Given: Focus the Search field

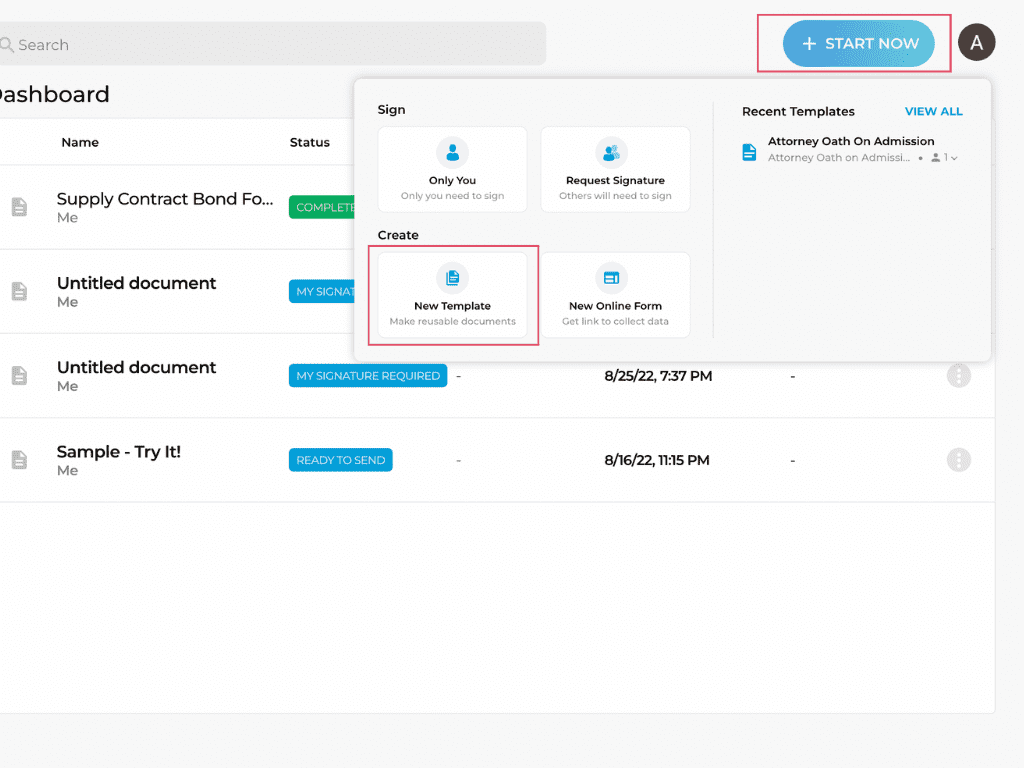Looking at the screenshot, I should [272, 44].
